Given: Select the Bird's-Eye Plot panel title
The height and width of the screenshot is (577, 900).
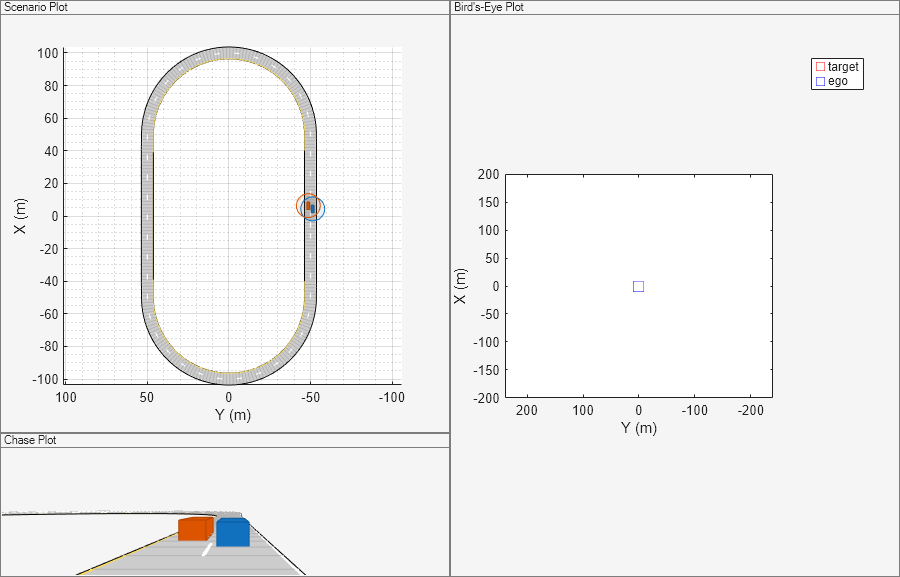Looking at the screenshot, I should pos(489,7).
